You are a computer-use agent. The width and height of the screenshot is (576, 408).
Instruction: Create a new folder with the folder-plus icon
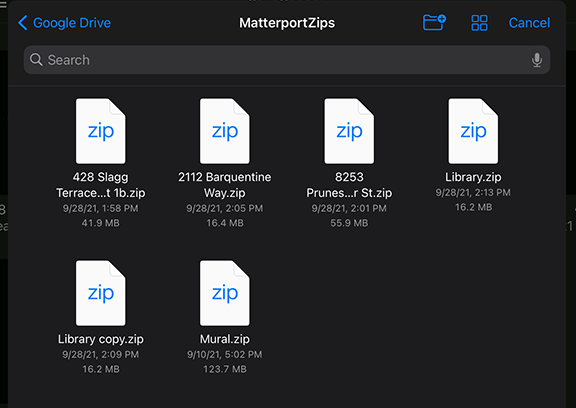[x=434, y=22]
